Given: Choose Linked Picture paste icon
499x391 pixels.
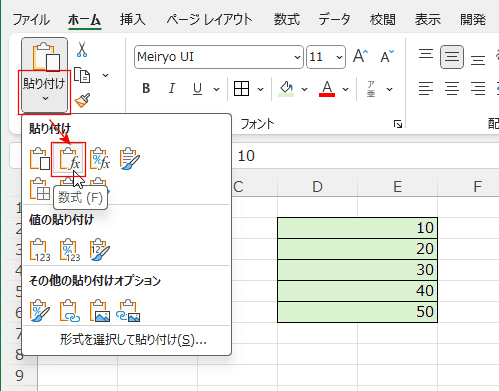Looking at the screenshot, I should click(128, 311).
